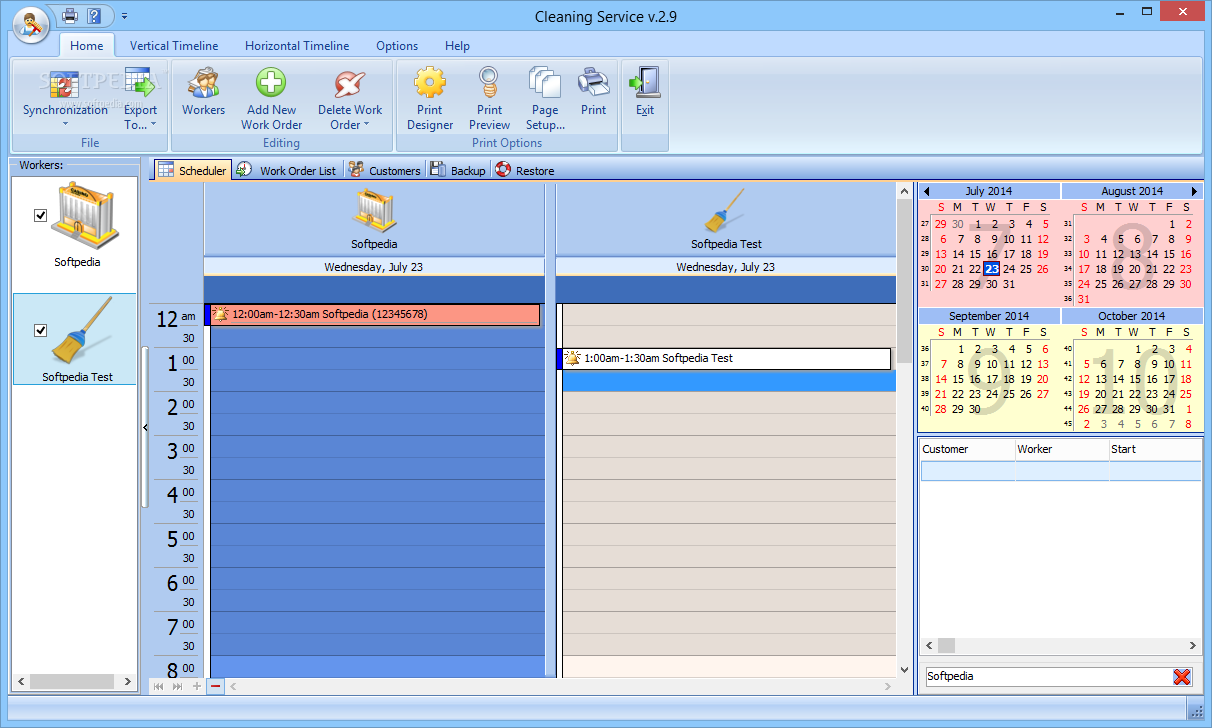Select the 12:00am-12:30am Softpedia appointment
The width and height of the screenshot is (1212, 728).
[372, 314]
